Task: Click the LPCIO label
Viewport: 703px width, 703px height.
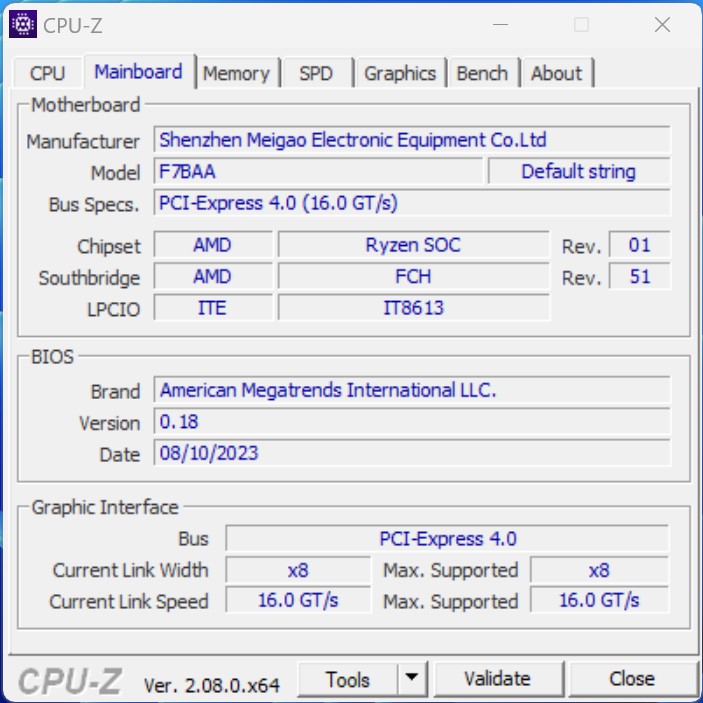Action: (x=113, y=309)
